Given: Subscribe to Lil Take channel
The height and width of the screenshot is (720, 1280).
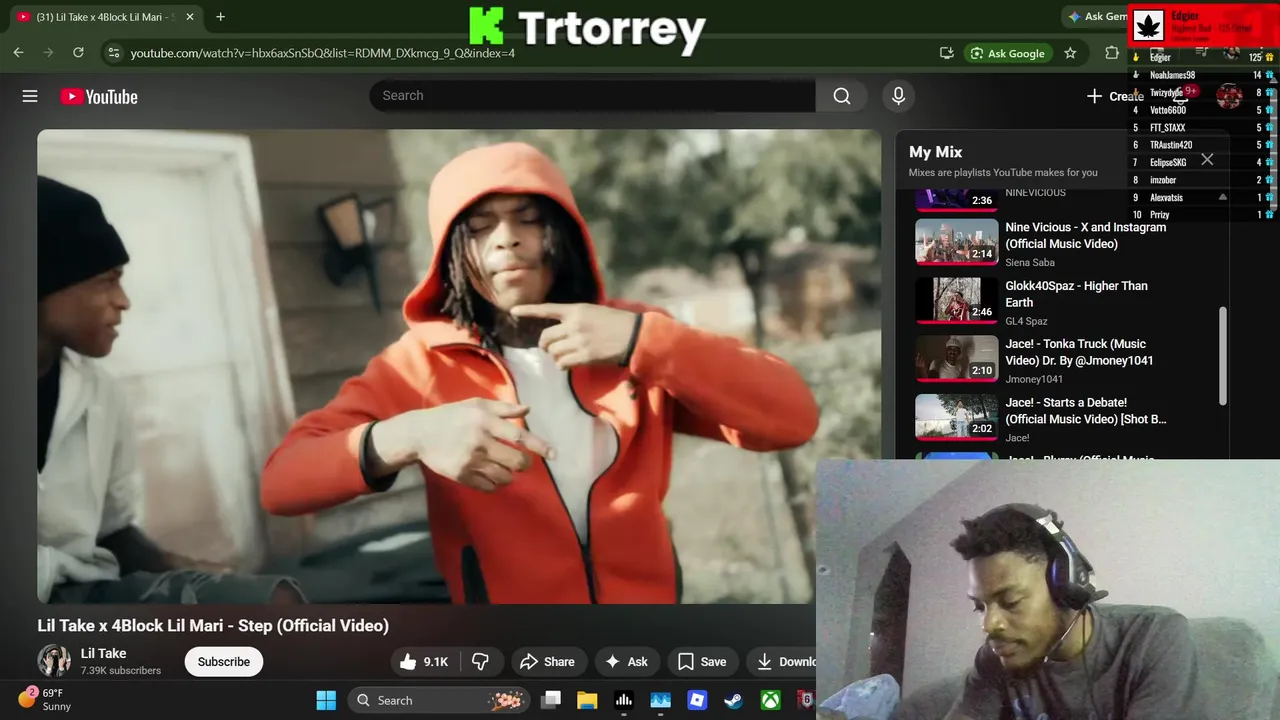Looking at the screenshot, I should [x=223, y=661].
